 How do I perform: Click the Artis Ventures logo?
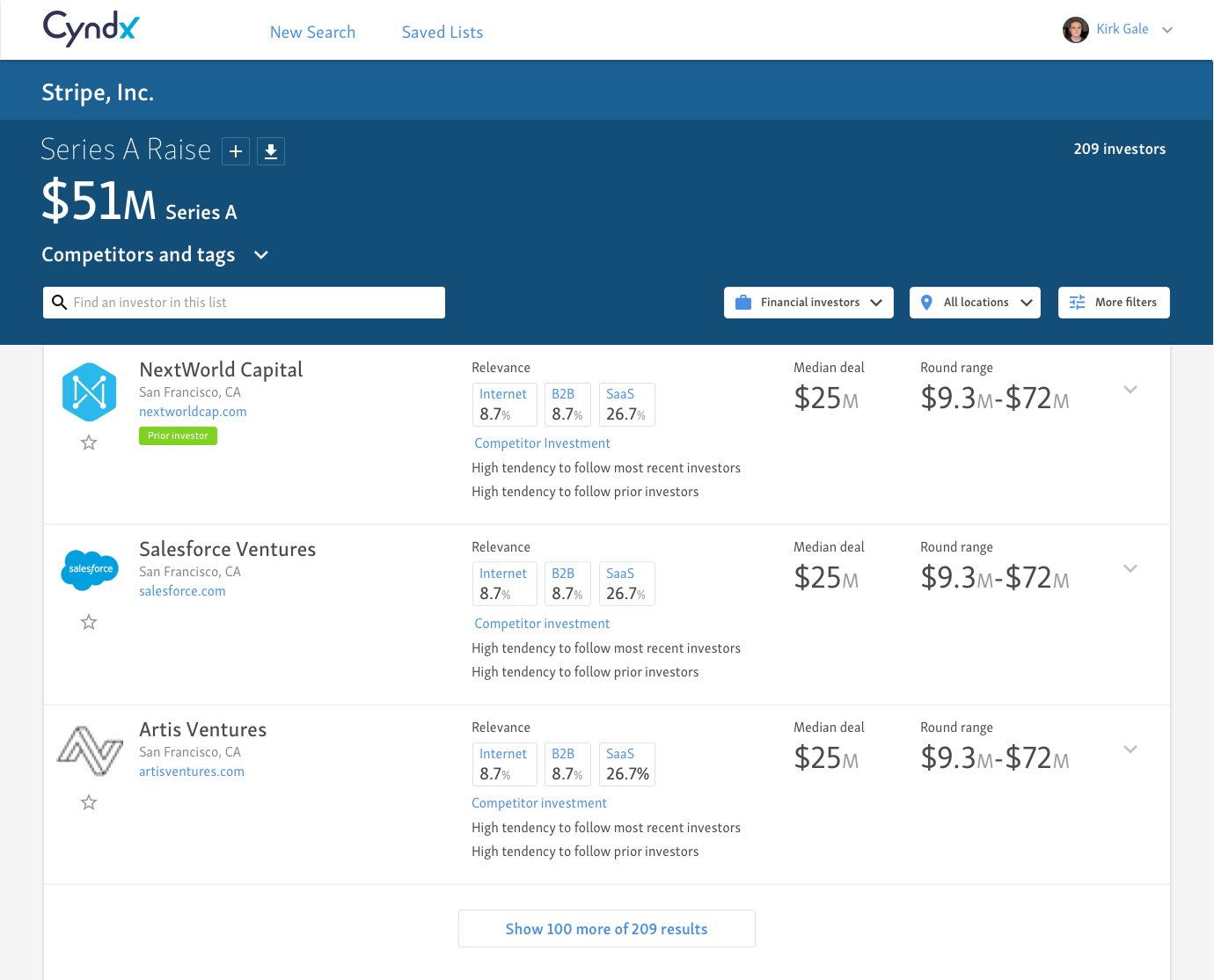pos(90,751)
